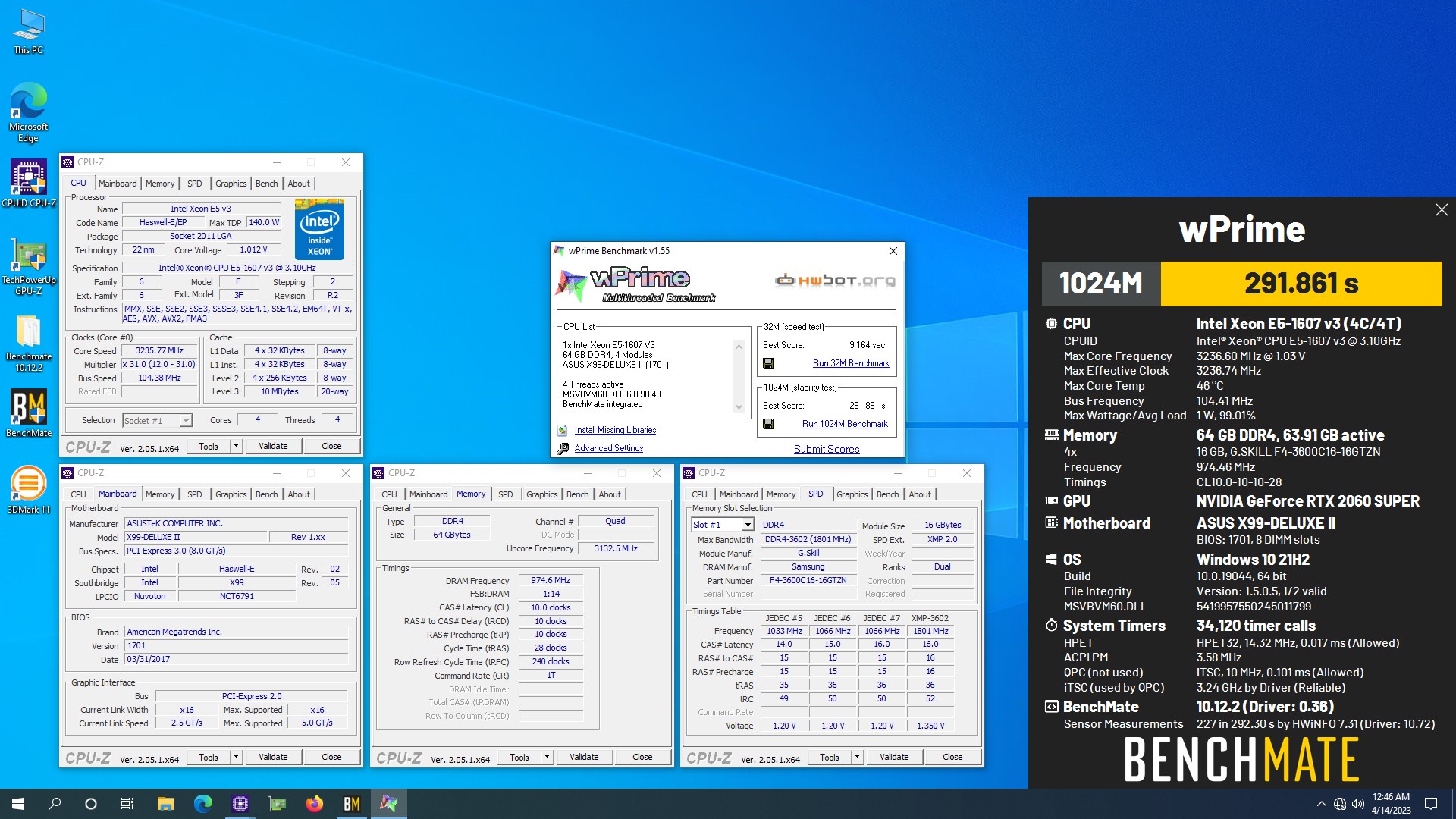Click the 291.861 s score in BenchMate
This screenshot has width=1456, height=819.
[x=1301, y=284]
